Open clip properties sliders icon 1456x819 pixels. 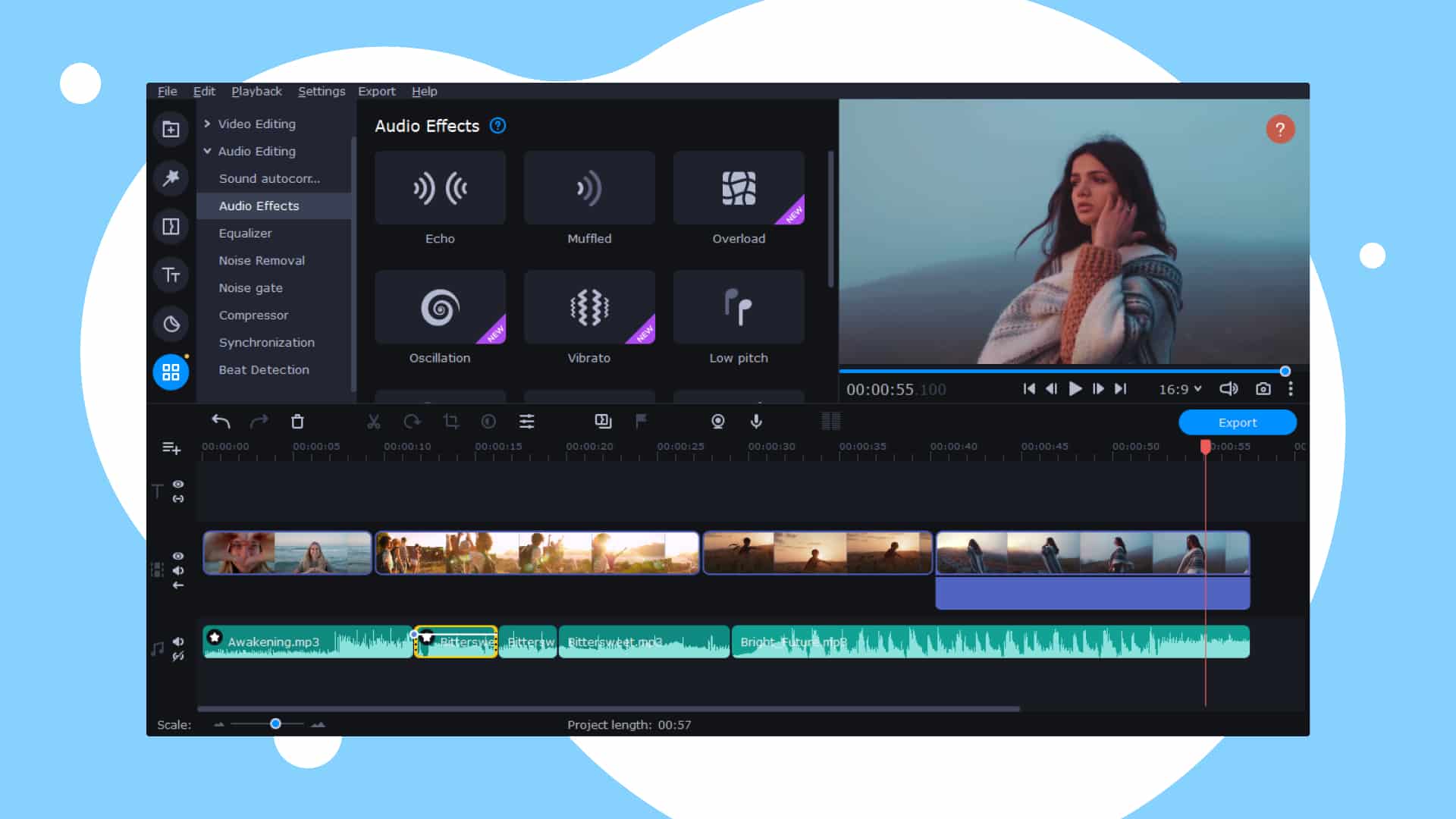click(527, 422)
